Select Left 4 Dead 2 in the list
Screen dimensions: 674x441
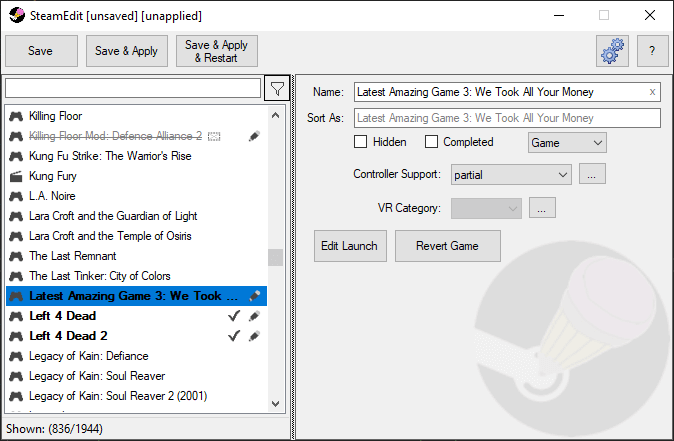click(x=136, y=336)
